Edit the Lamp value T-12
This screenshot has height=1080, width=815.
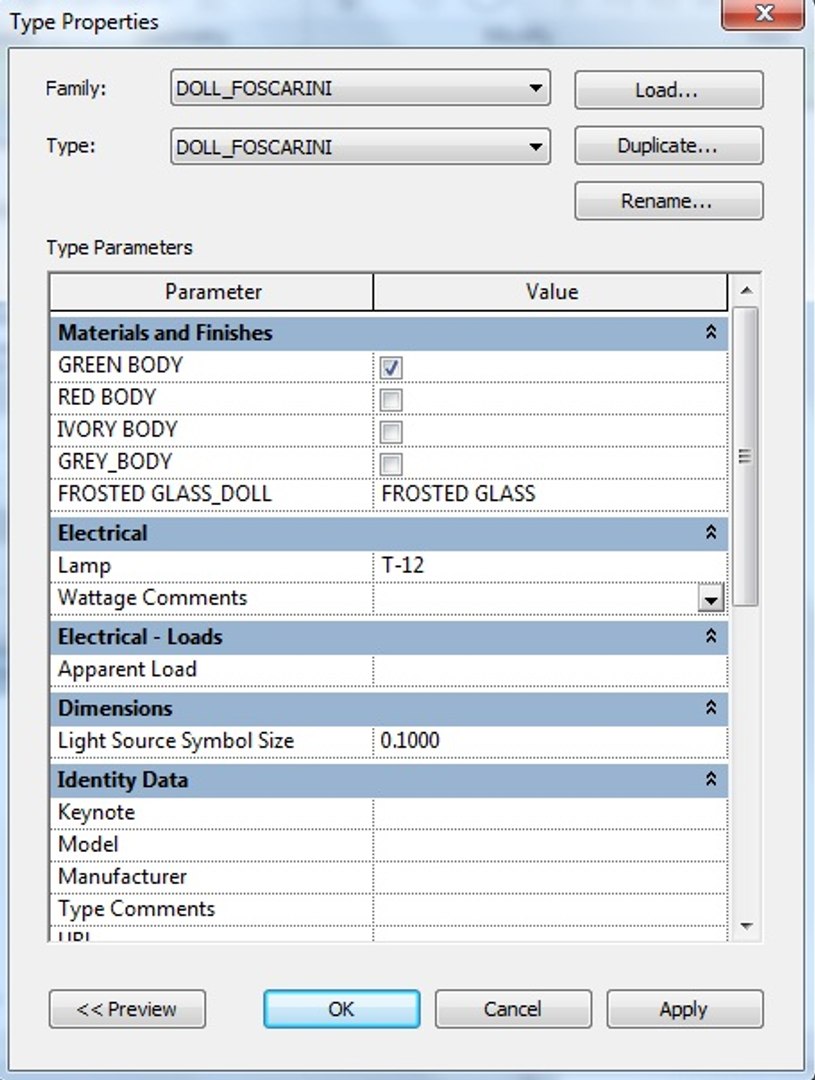pyautogui.click(x=550, y=565)
